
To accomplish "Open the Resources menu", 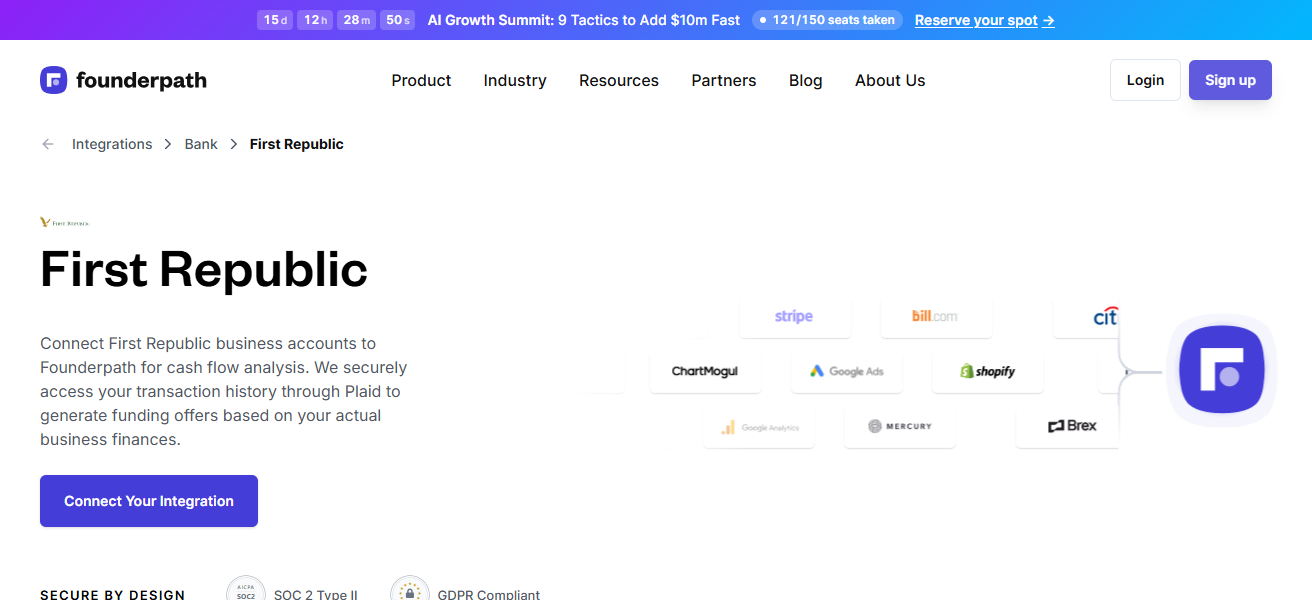I will pyautogui.click(x=619, y=80).
